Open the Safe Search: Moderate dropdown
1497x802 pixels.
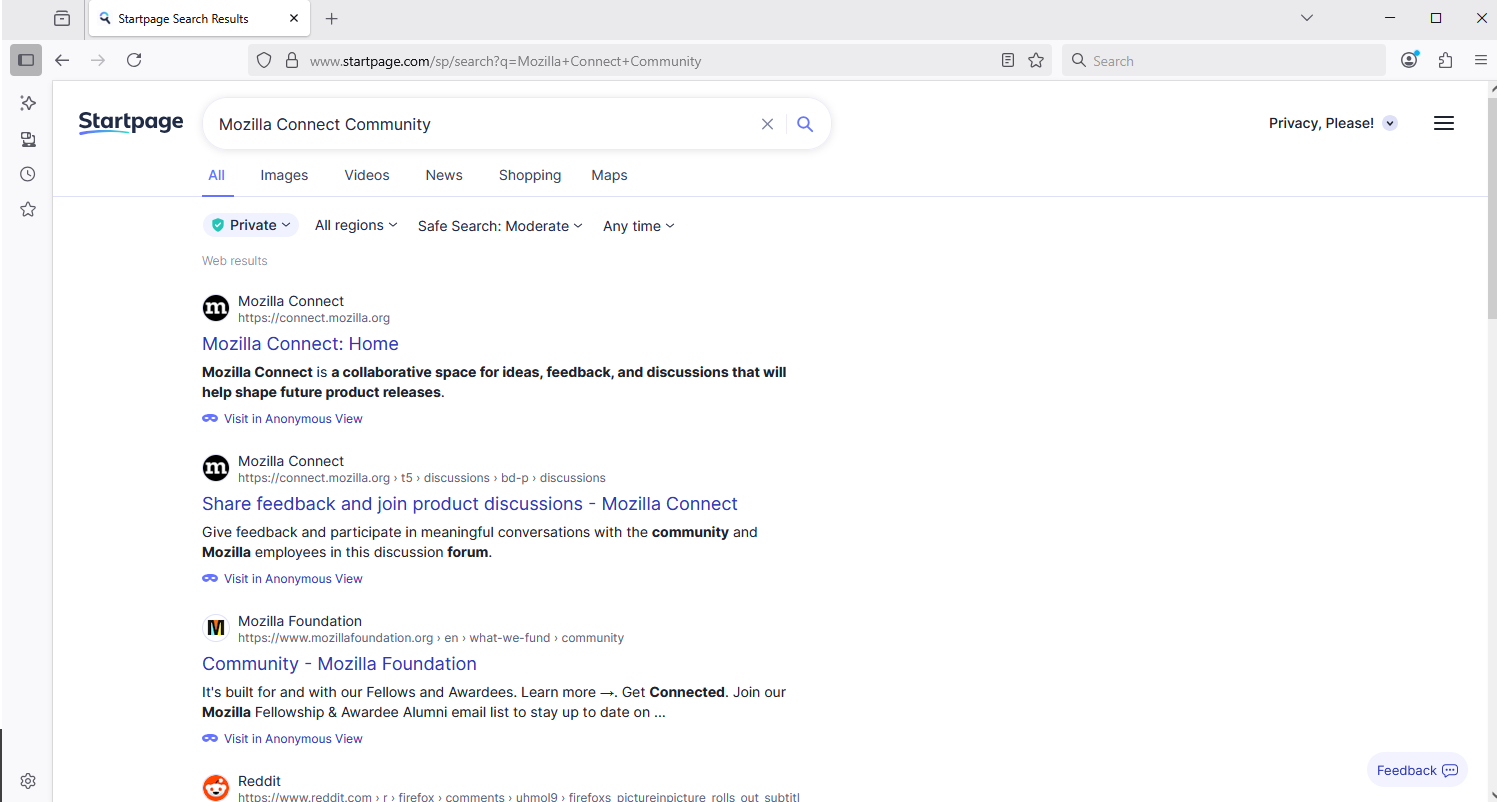point(500,226)
